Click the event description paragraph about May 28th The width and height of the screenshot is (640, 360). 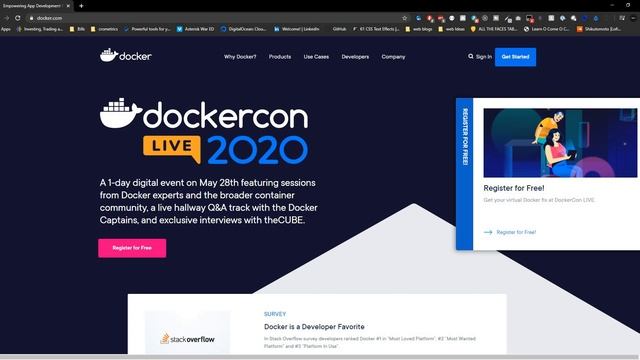pos(209,201)
